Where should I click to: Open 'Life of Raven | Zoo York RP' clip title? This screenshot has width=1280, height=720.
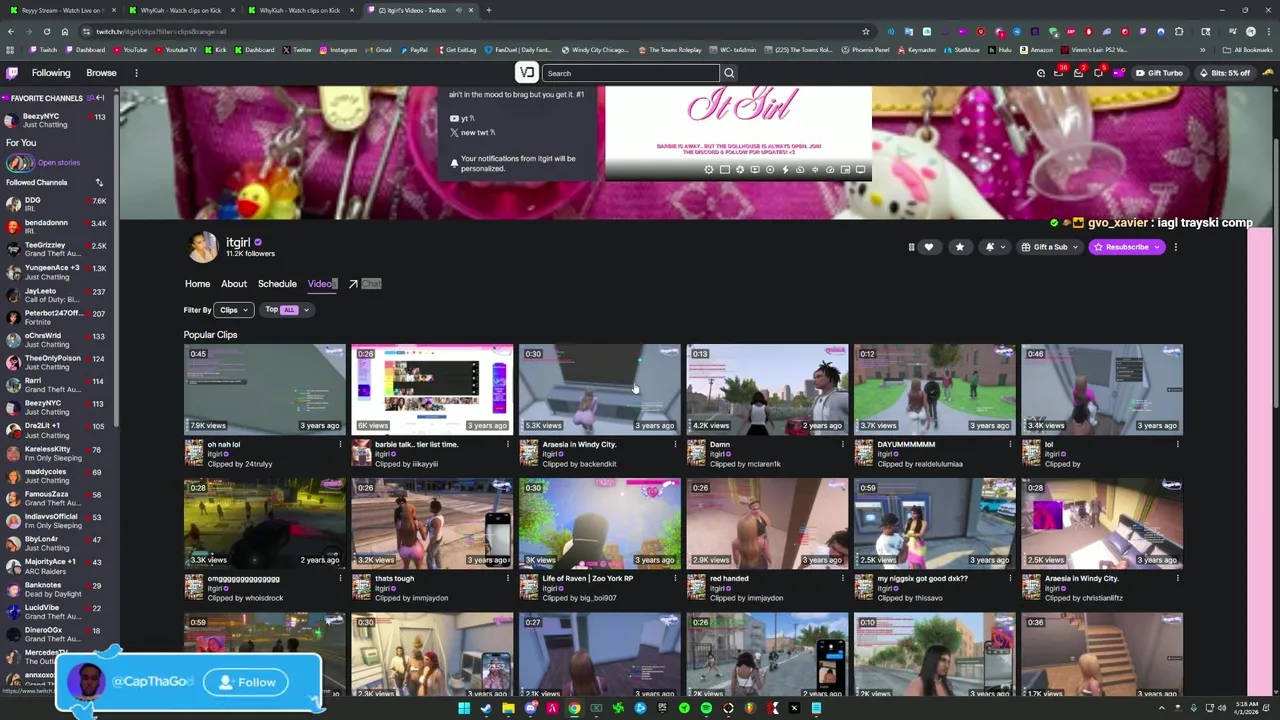click(x=587, y=579)
